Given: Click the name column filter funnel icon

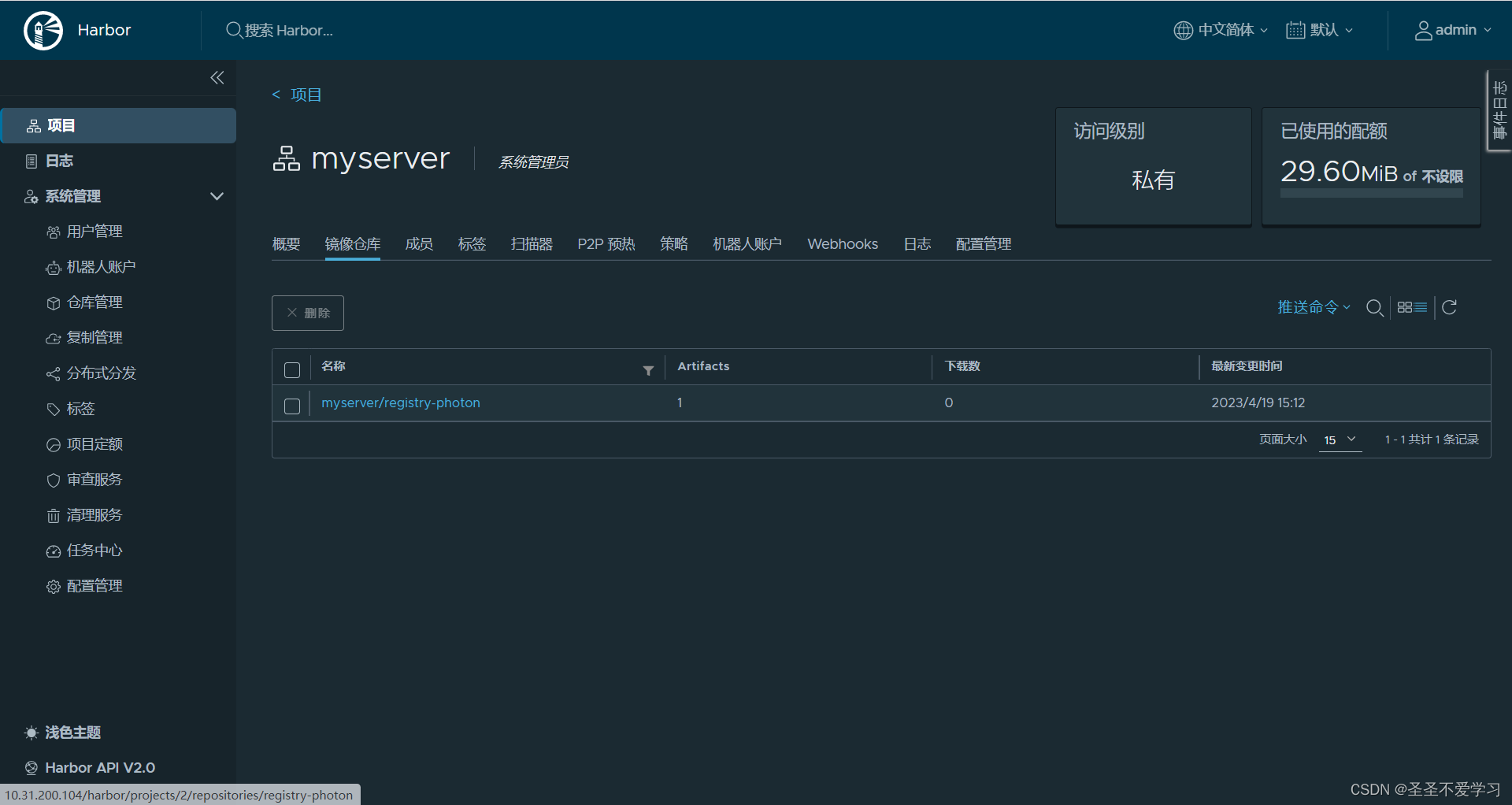Looking at the screenshot, I should (x=648, y=370).
